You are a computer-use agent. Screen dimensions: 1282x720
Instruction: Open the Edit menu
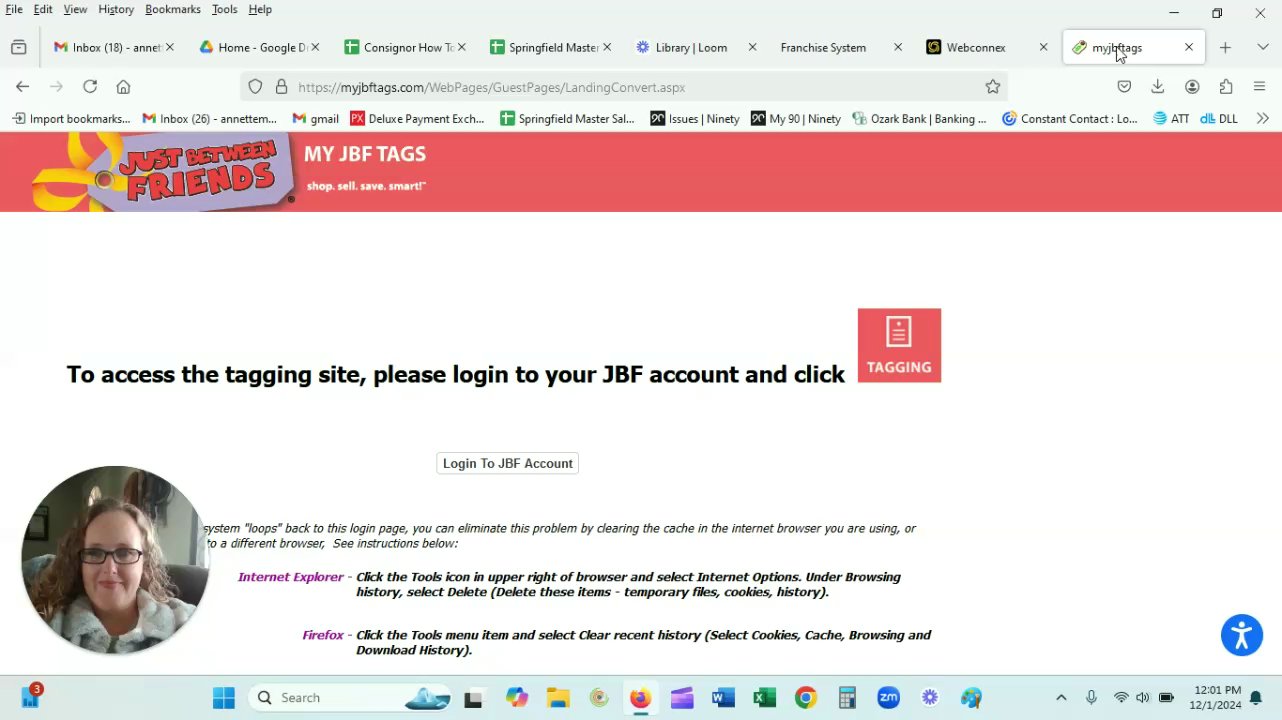(43, 9)
